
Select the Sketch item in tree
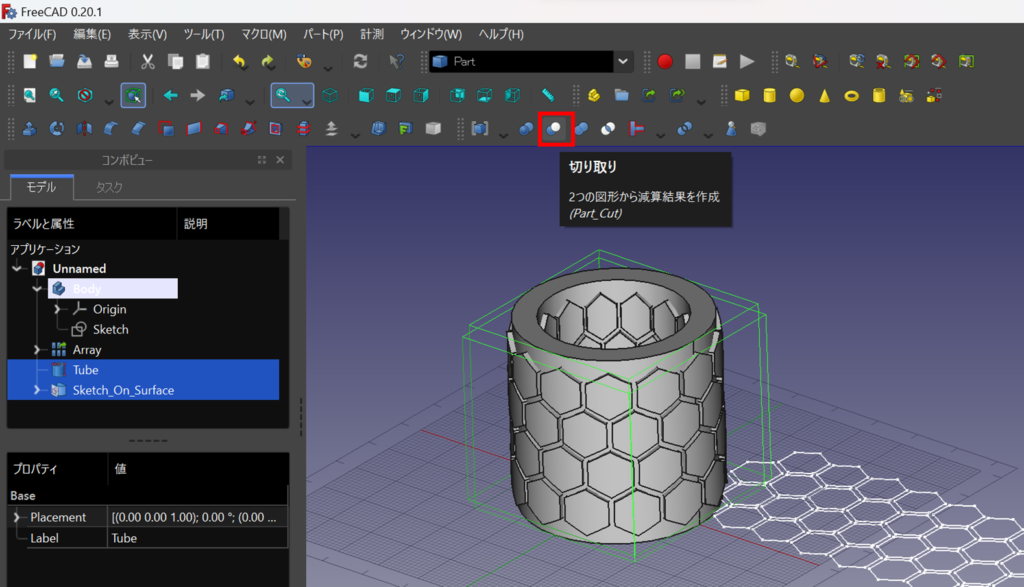[x=110, y=329]
